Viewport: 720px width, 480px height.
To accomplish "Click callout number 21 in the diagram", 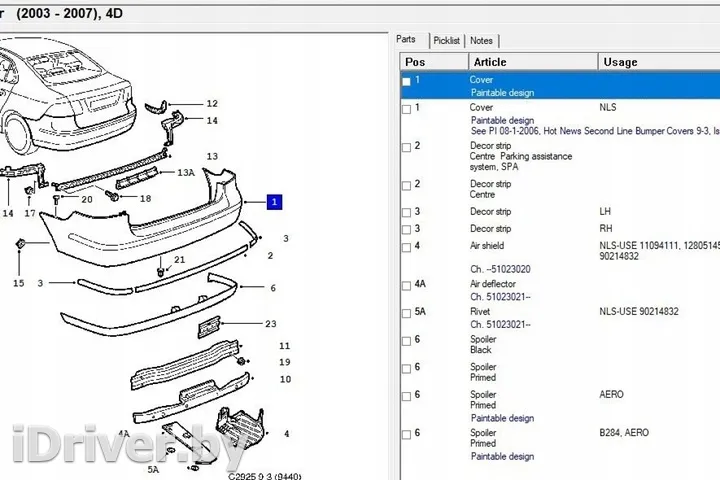I will click(180, 260).
